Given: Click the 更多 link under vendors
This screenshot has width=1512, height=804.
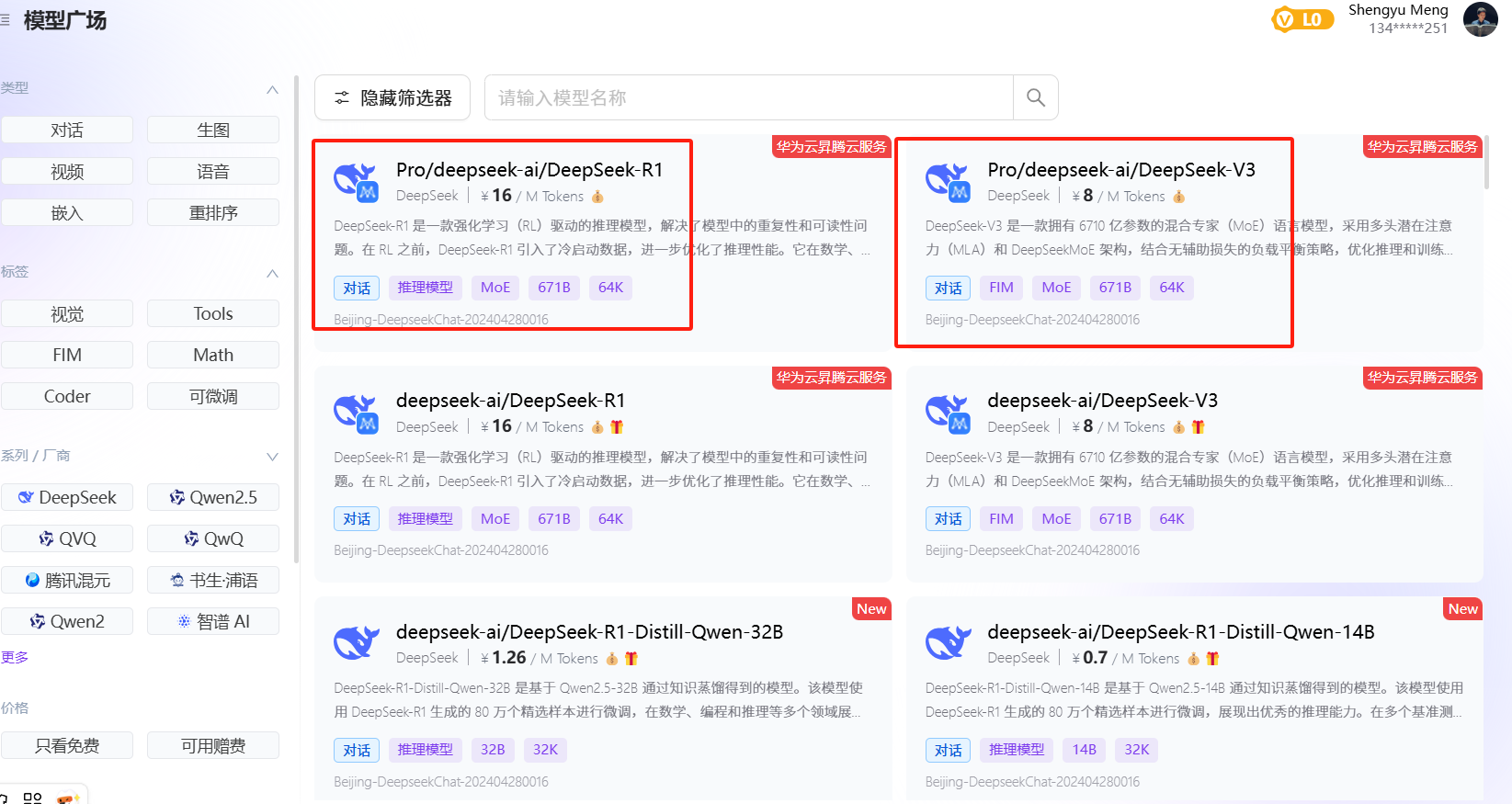Looking at the screenshot, I should [x=15, y=657].
